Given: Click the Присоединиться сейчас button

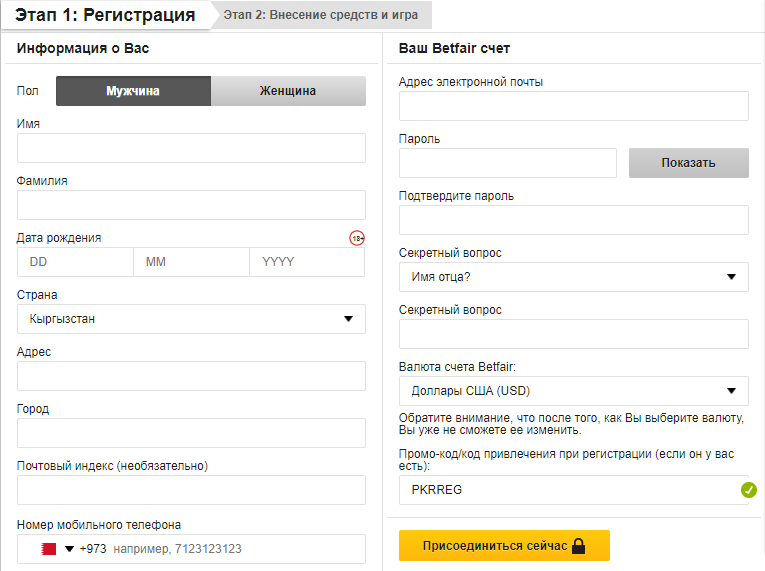Looking at the screenshot, I should 504,546.
